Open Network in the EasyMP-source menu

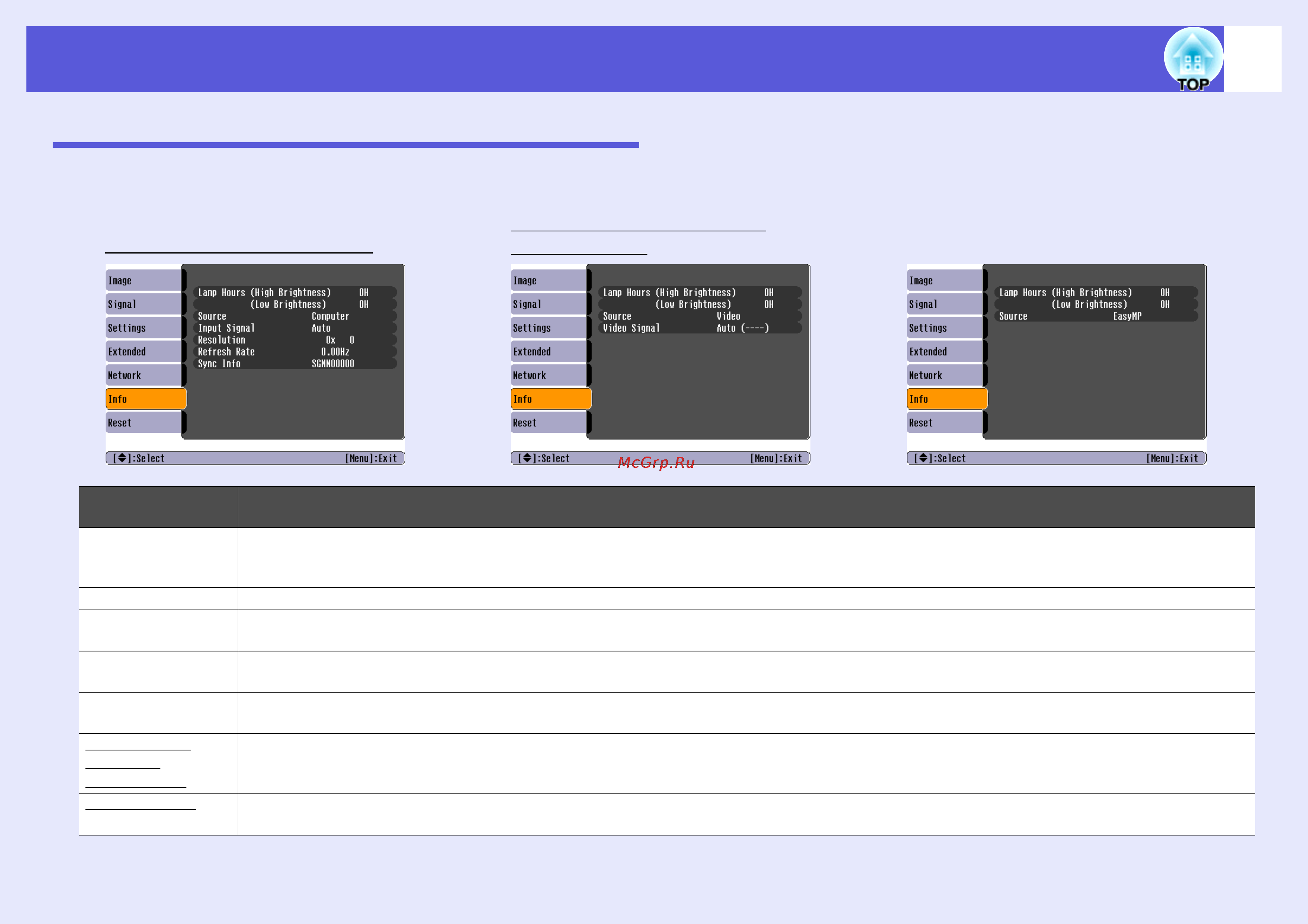[944, 375]
